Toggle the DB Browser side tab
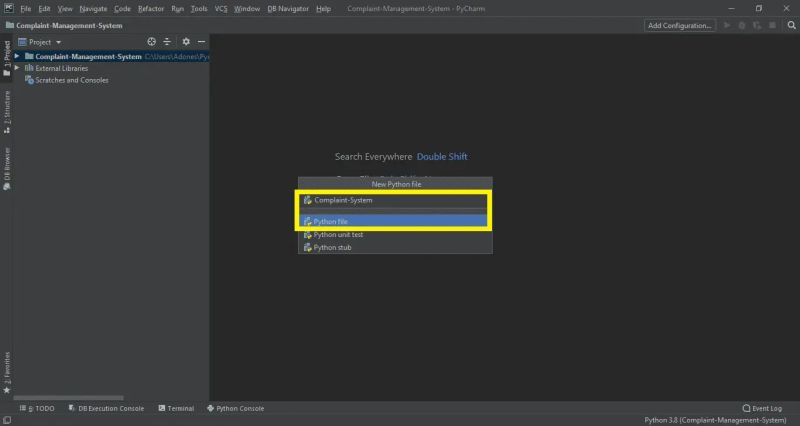 tap(7, 169)
